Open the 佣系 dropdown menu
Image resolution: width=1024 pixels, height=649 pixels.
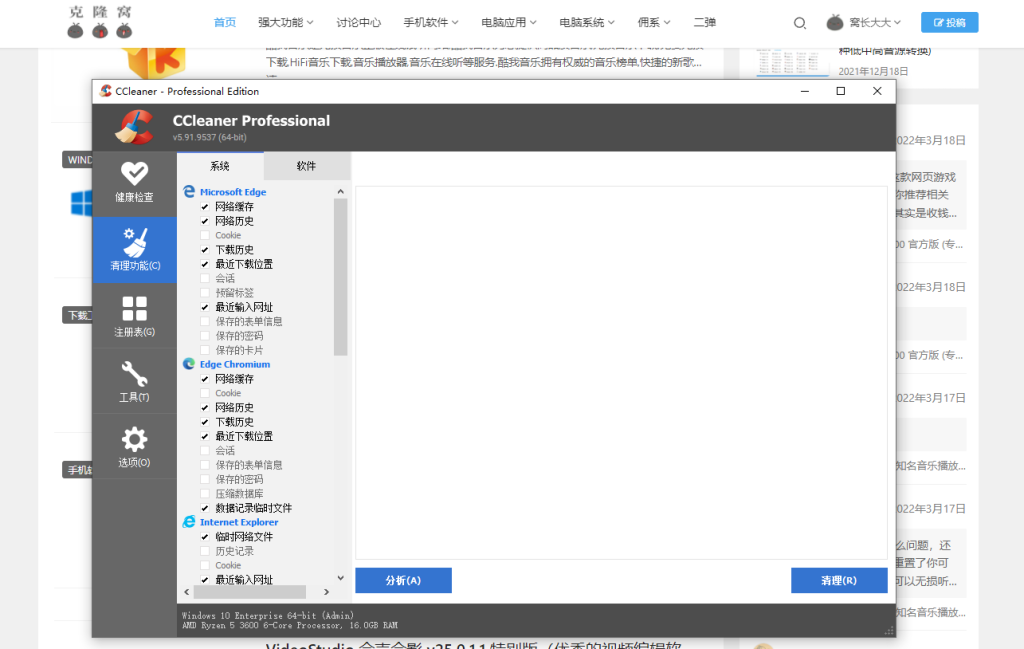[654, 22]
